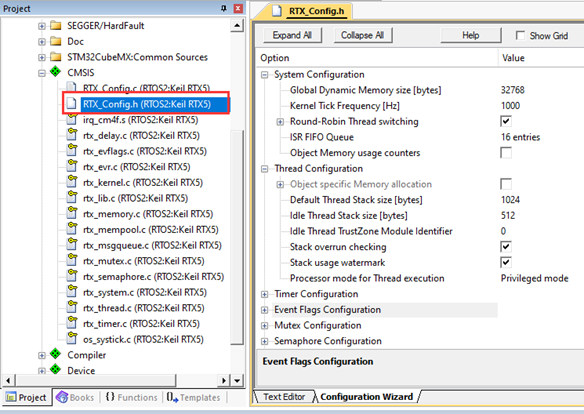Click the horizontal scrollbar left arrow

point(8,380)
